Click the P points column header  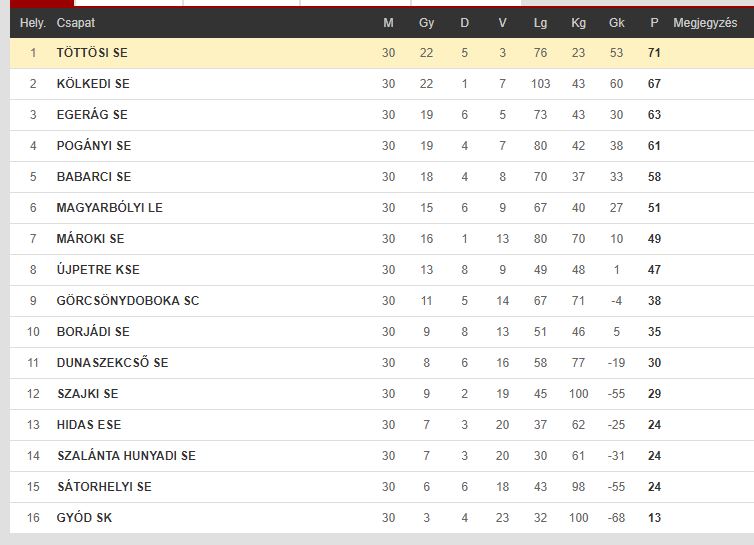(x=654, y=23)
